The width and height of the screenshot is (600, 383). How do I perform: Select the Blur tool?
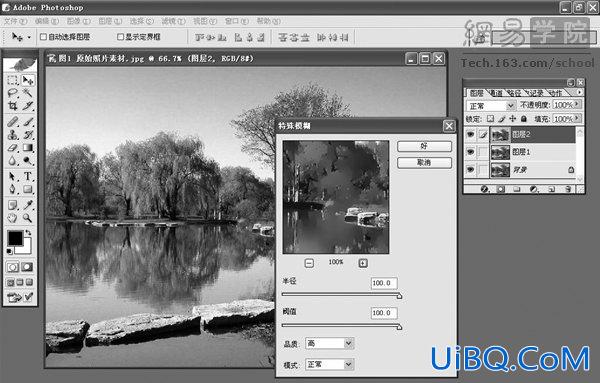[x=13, y=160]
